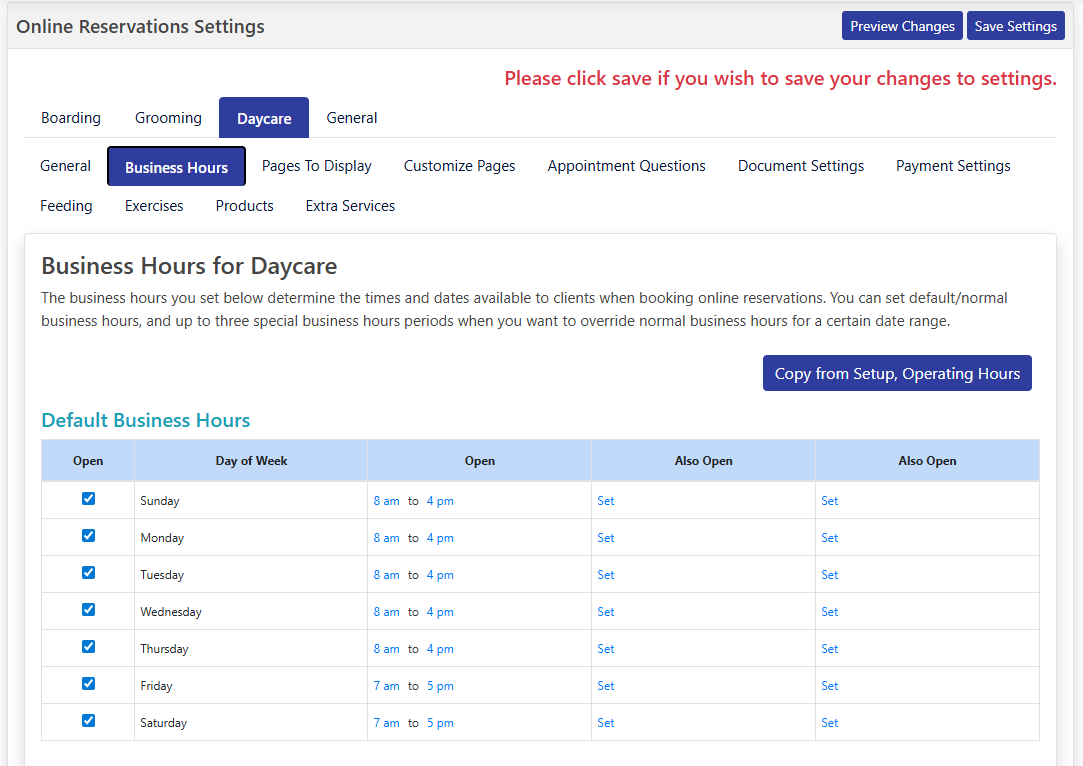Switch to the Exercises sub-tab
This screenshot has width=1083, height=766.
tap(154, 207)
